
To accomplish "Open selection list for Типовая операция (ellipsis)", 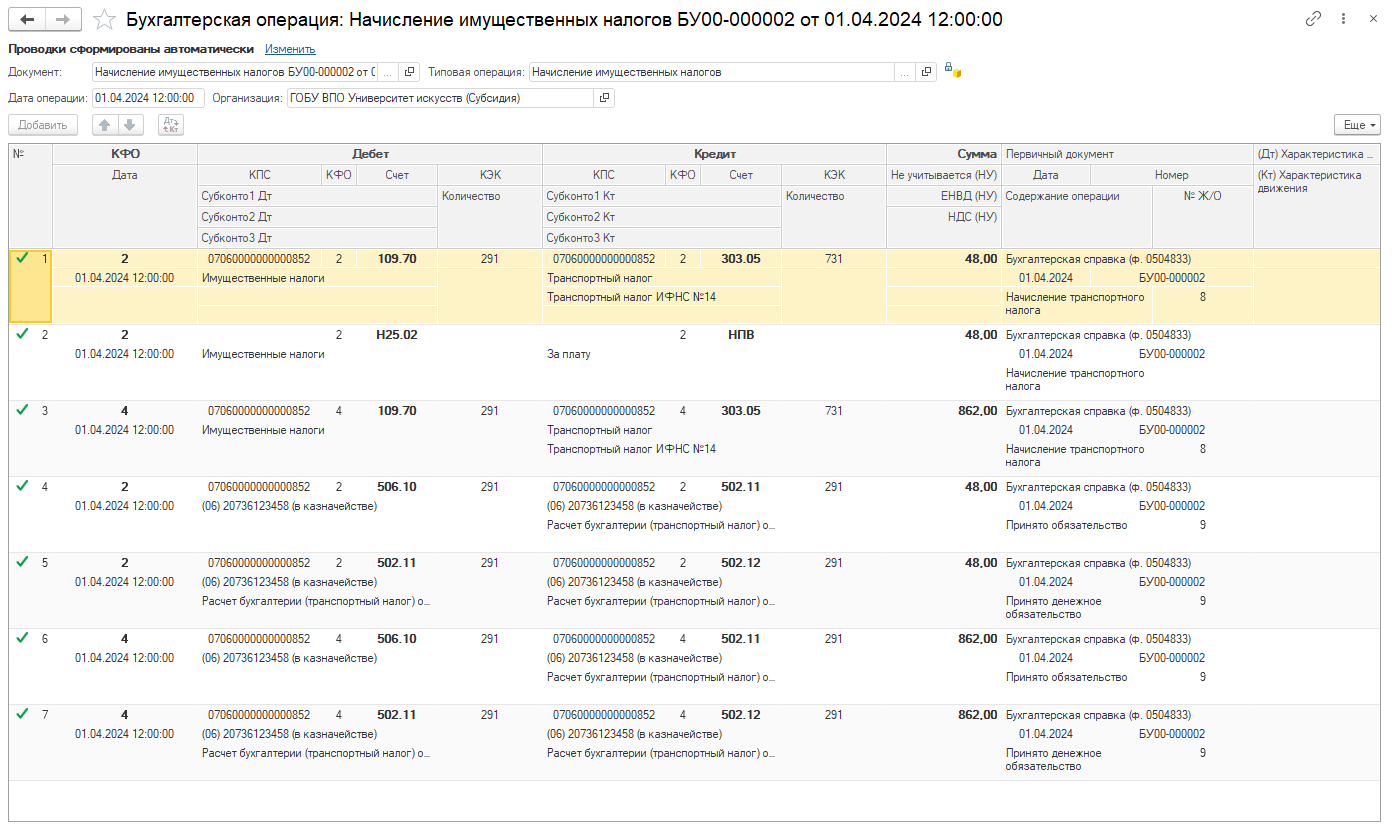I will click(905, 72).
